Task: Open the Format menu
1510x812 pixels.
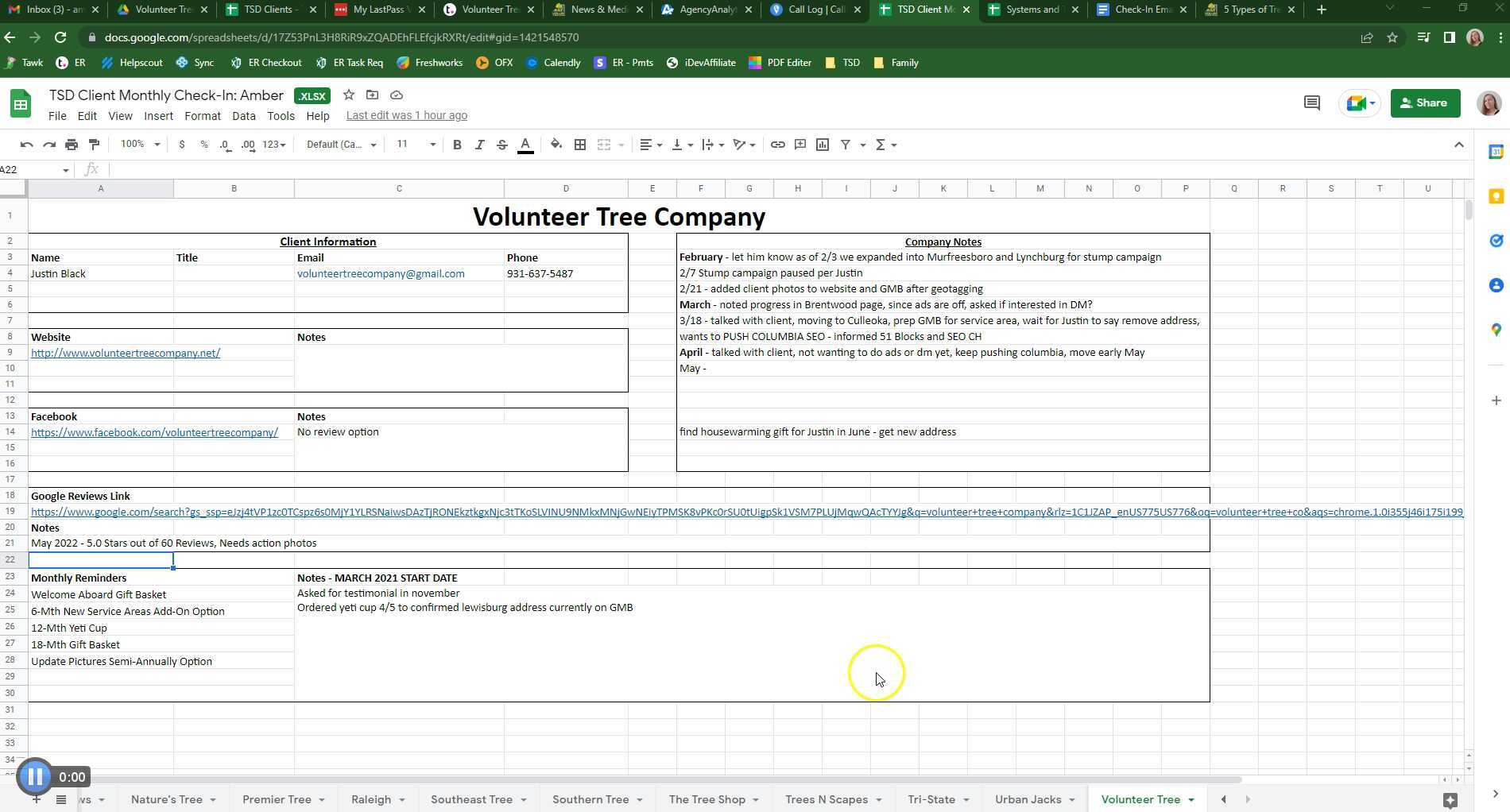Action: click(x=202, y=116)
